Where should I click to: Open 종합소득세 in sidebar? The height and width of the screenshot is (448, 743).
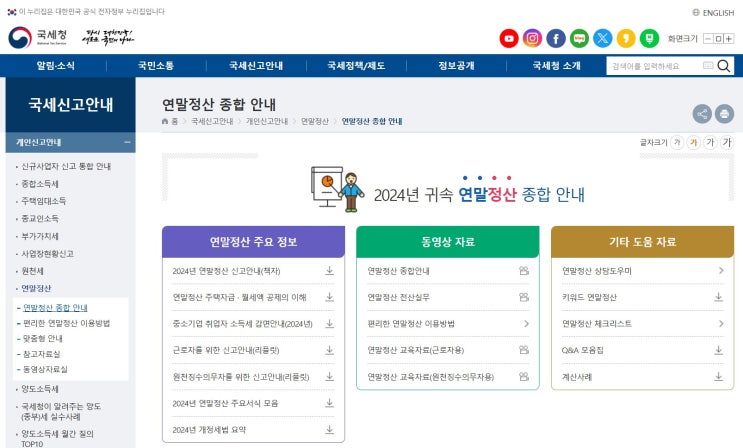pos(40,184)
